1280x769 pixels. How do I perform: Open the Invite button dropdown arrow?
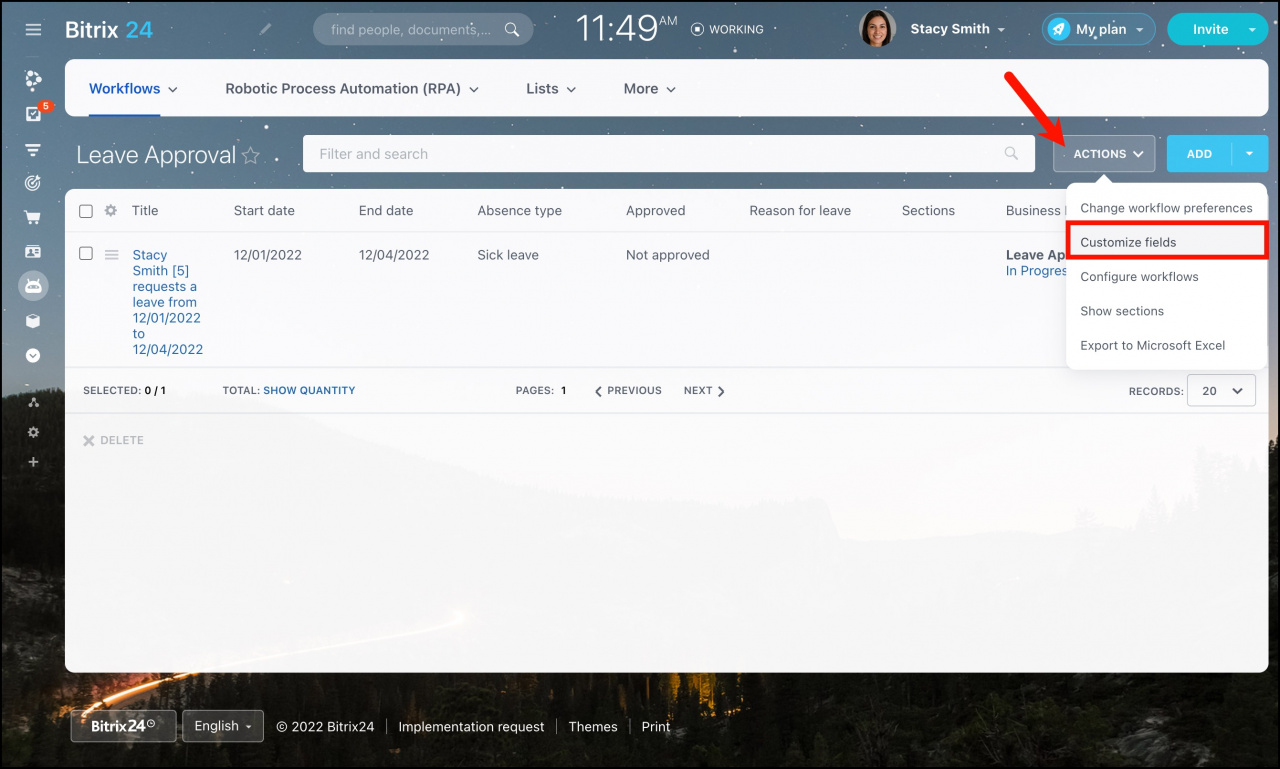pos(1253,29)
